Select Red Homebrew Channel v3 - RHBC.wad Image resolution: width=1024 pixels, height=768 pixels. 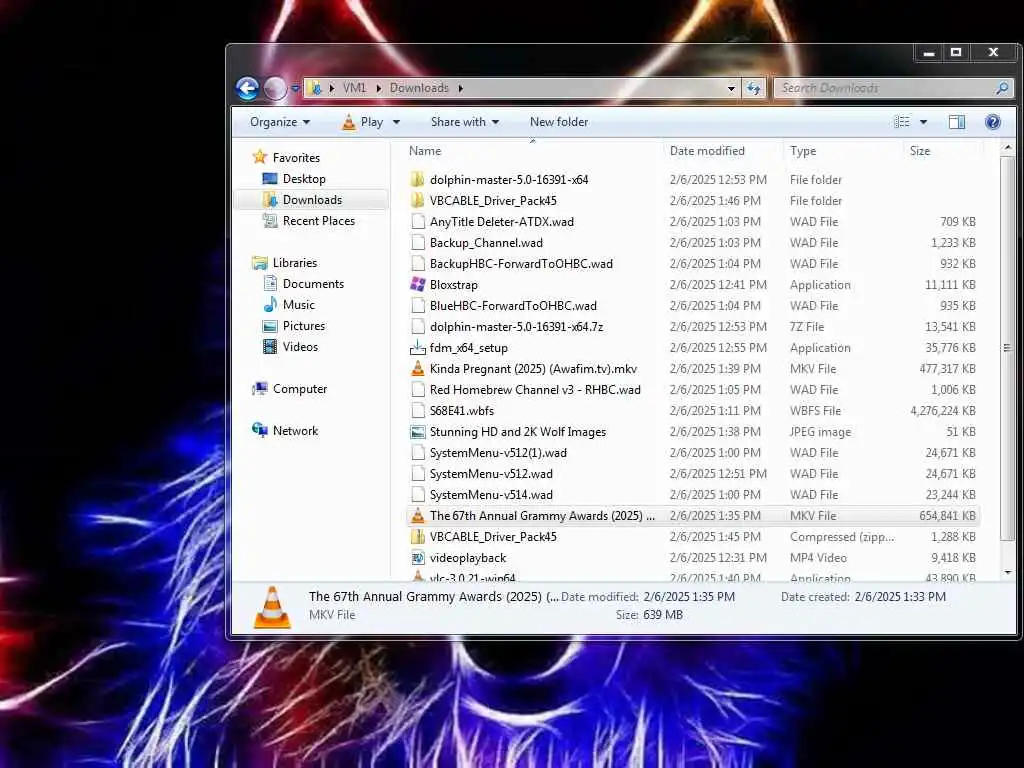(535, 390)
